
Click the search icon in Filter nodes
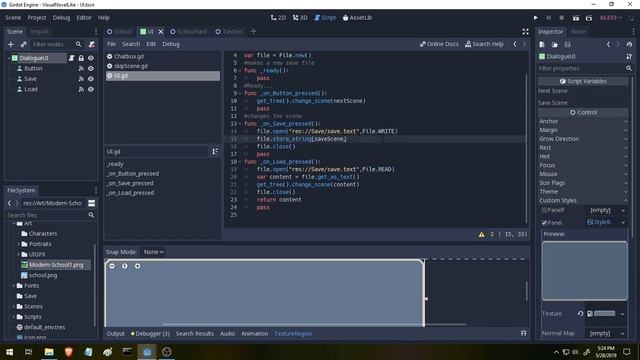(x=78, y=44)
